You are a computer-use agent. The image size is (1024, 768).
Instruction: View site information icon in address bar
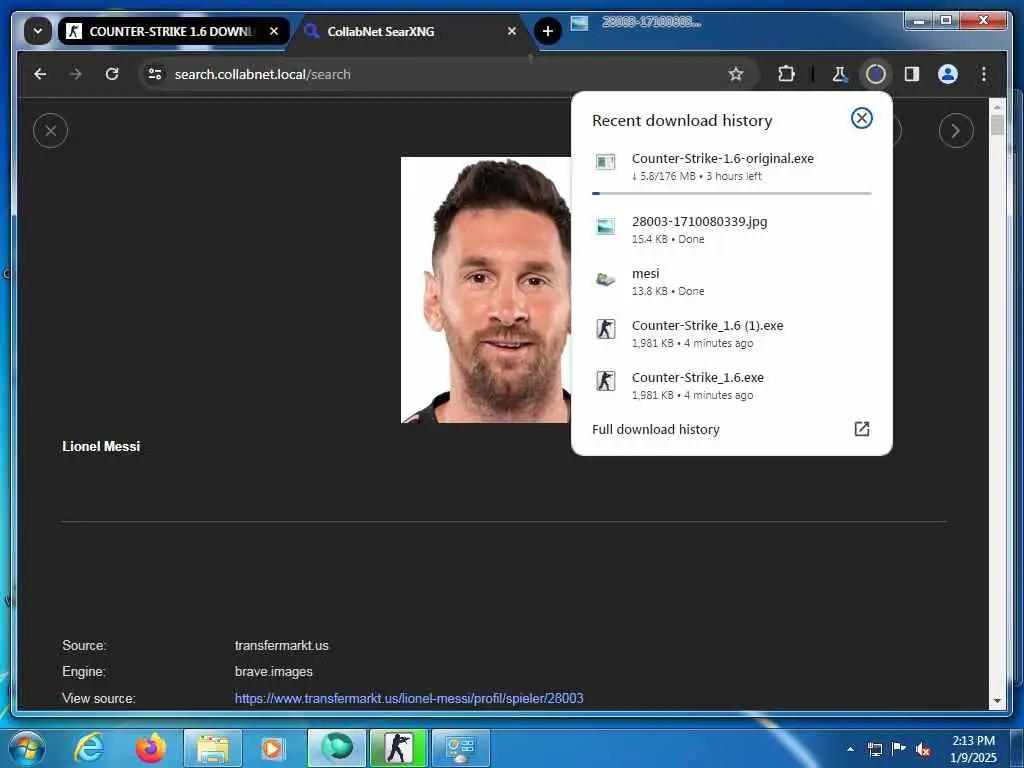[155, 74]
